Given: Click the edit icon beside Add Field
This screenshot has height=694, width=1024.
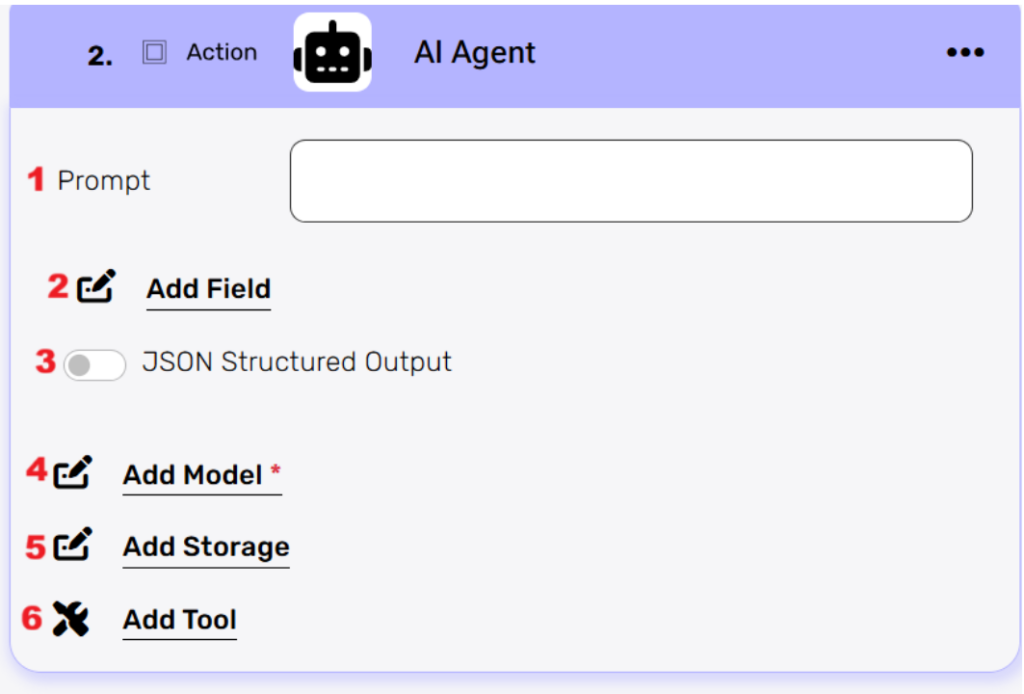Looking at the screenshot, I should 97,287.
